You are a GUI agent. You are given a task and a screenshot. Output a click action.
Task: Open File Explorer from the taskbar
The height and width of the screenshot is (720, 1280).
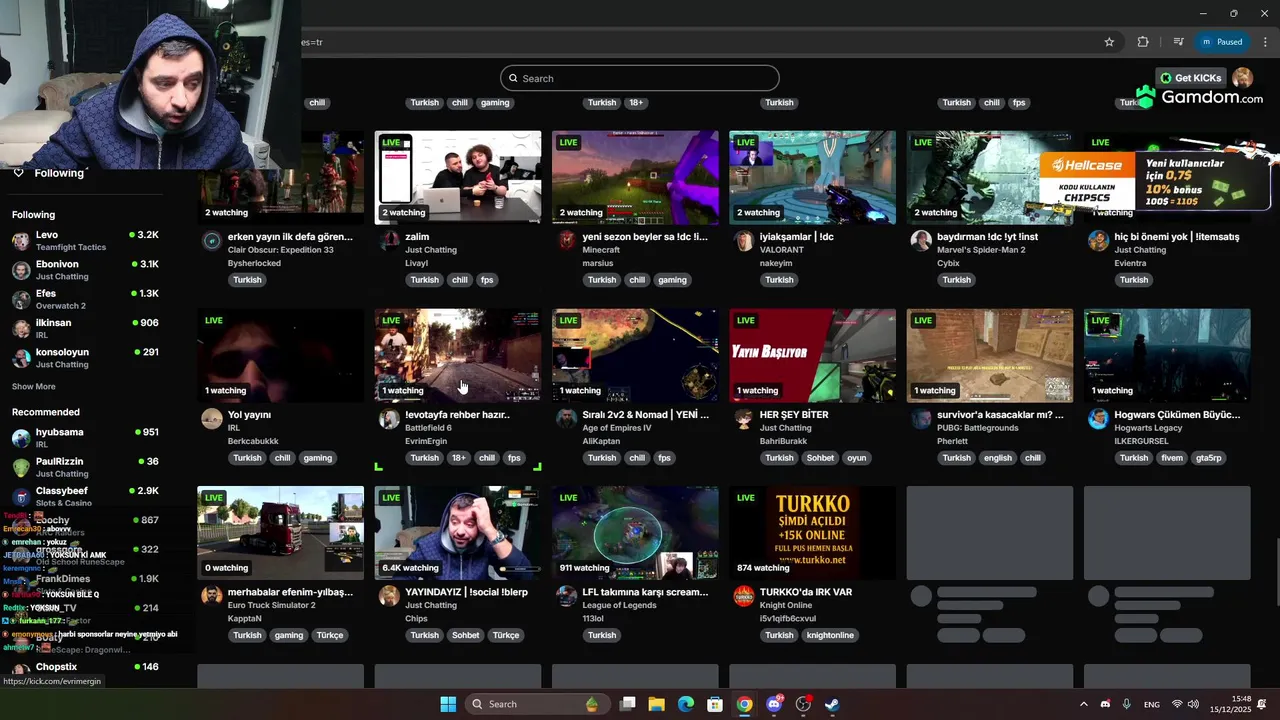tap(656, 704)
